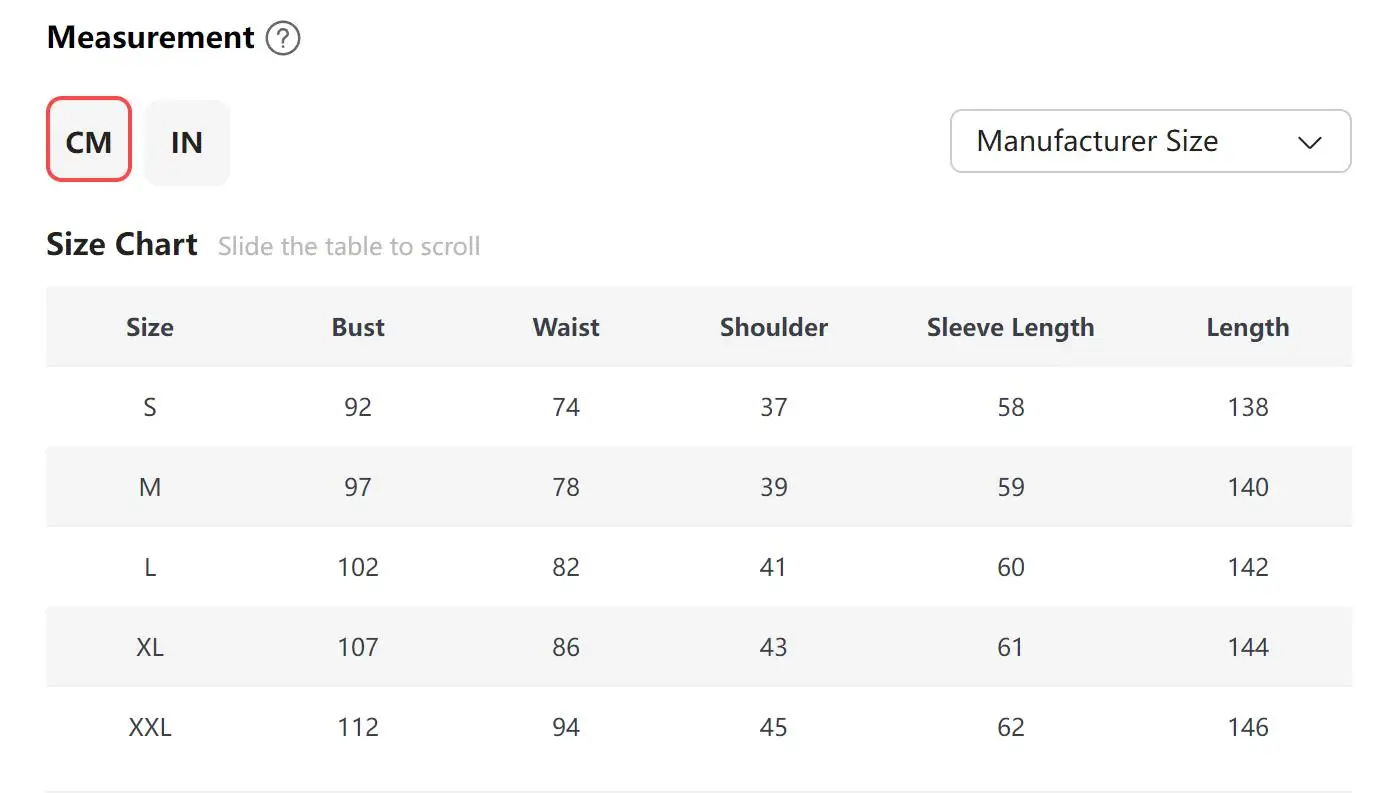Image resolution: width=1375 pixels, height=793 pixels.
Task: Select the XL size row label
Action: [x=150, y=647]
